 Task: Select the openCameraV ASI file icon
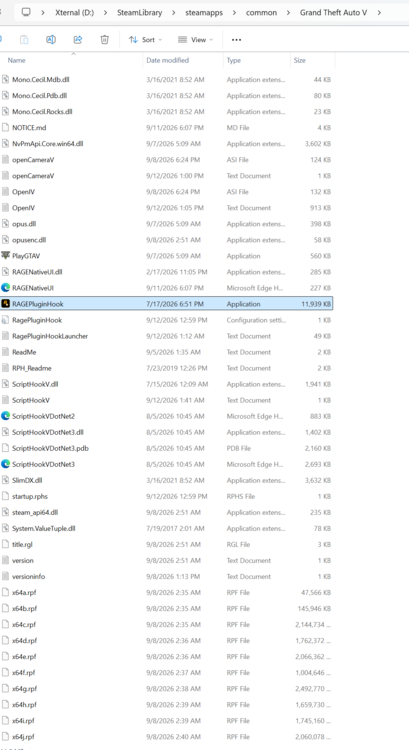point(6,160)
